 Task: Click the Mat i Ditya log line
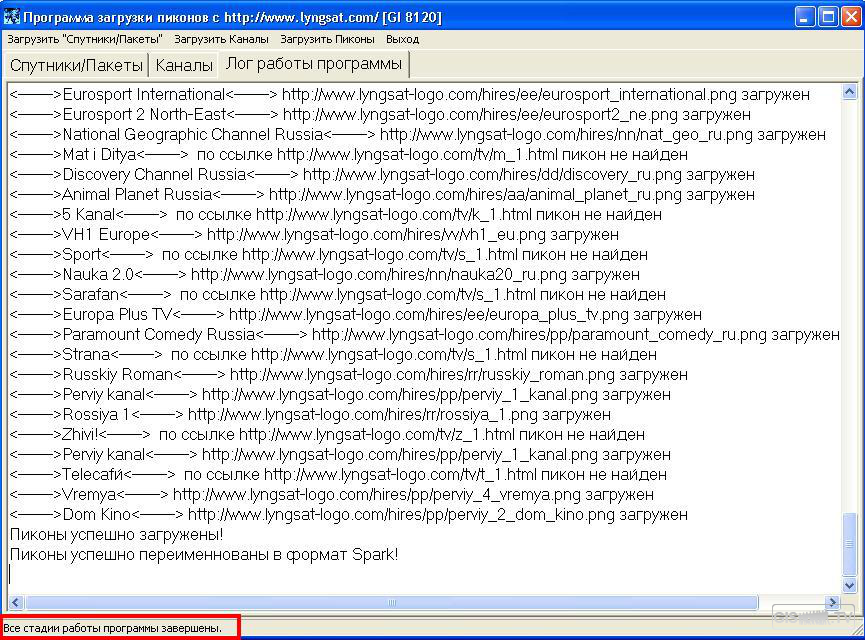[x=349, y=154]
